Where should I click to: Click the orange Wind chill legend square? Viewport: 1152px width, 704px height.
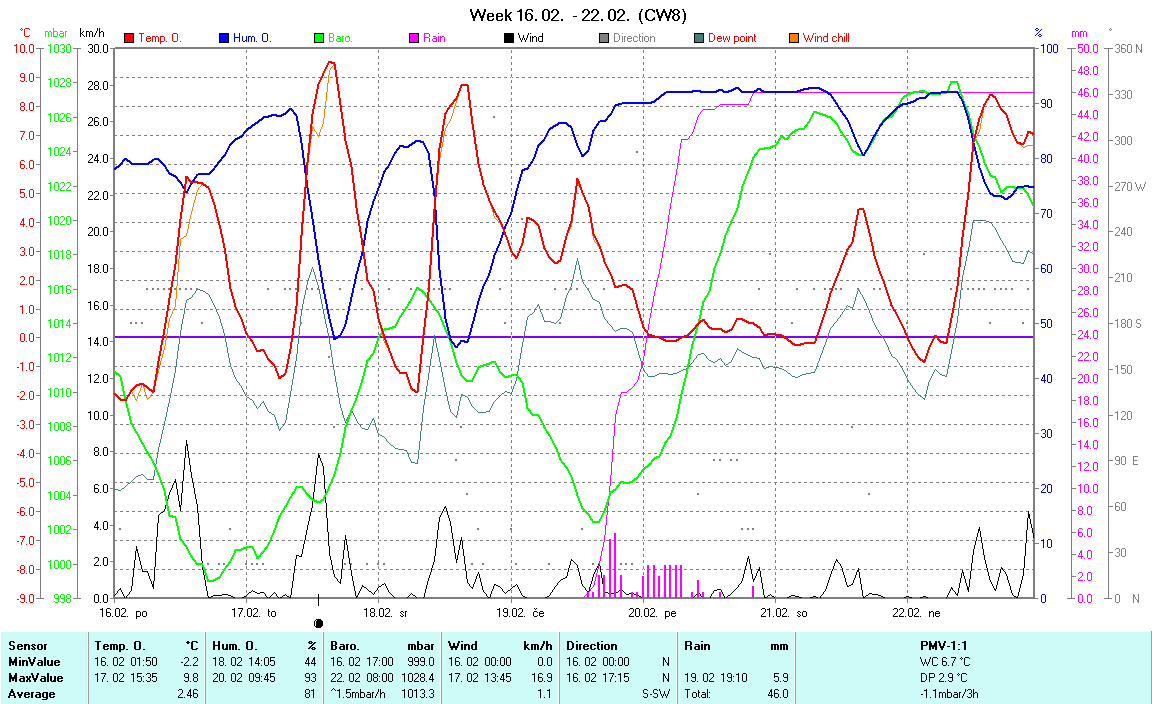tap(794, 38)
